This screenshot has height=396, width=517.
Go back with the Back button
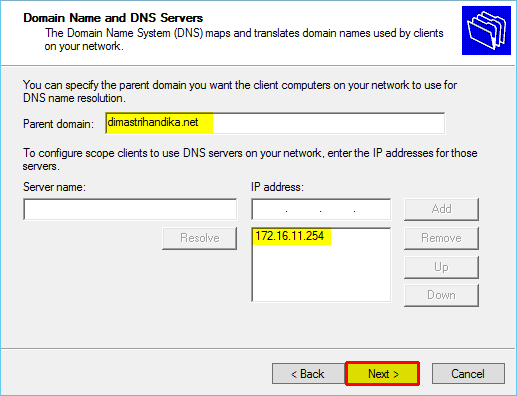coord(308,373)
